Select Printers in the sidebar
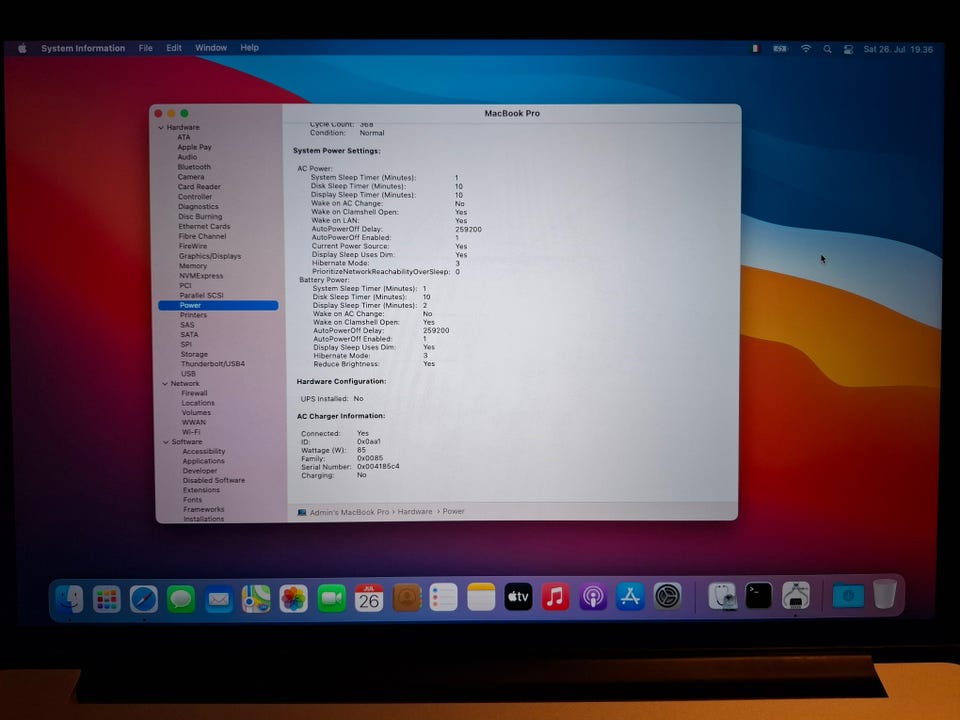Image resolution: width=960 pixels, height=720 pixels. 193,315
